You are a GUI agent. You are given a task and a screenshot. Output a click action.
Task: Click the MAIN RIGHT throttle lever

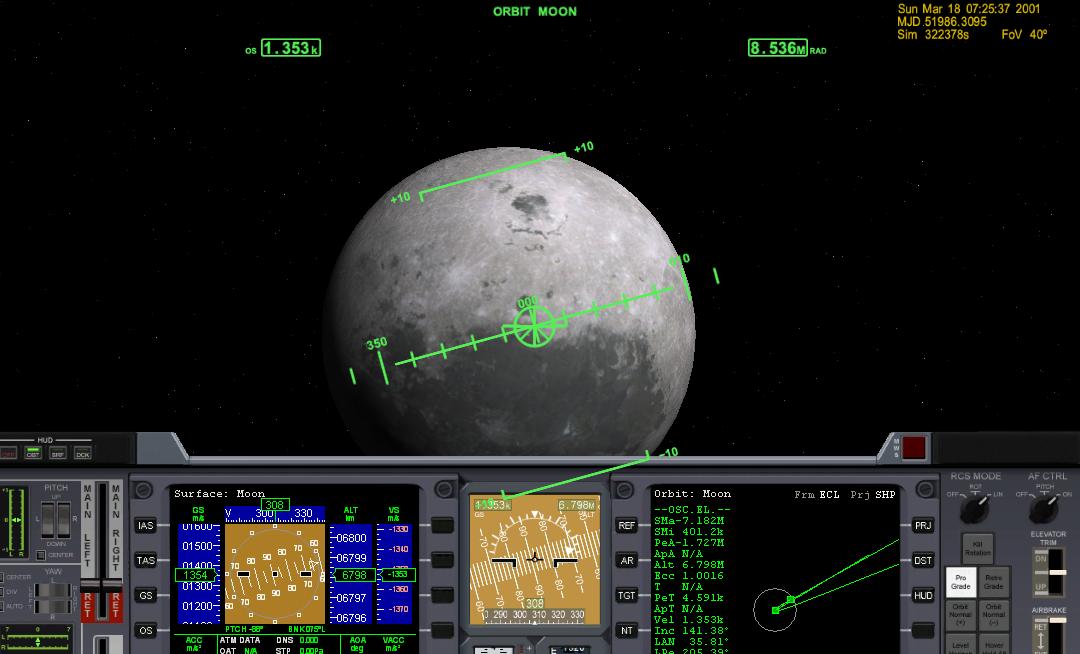pyautogui.click(x=113, y=584)
